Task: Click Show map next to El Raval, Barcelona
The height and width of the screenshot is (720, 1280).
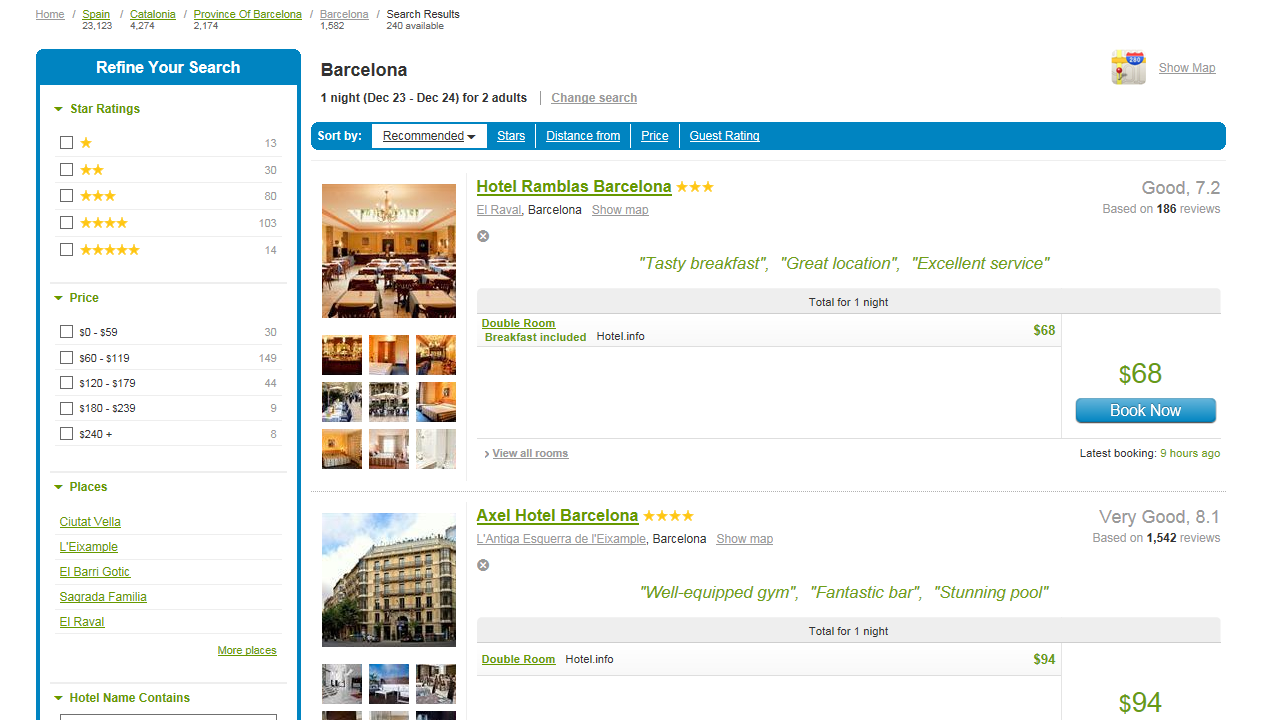Action: click(x=620, y=210)
